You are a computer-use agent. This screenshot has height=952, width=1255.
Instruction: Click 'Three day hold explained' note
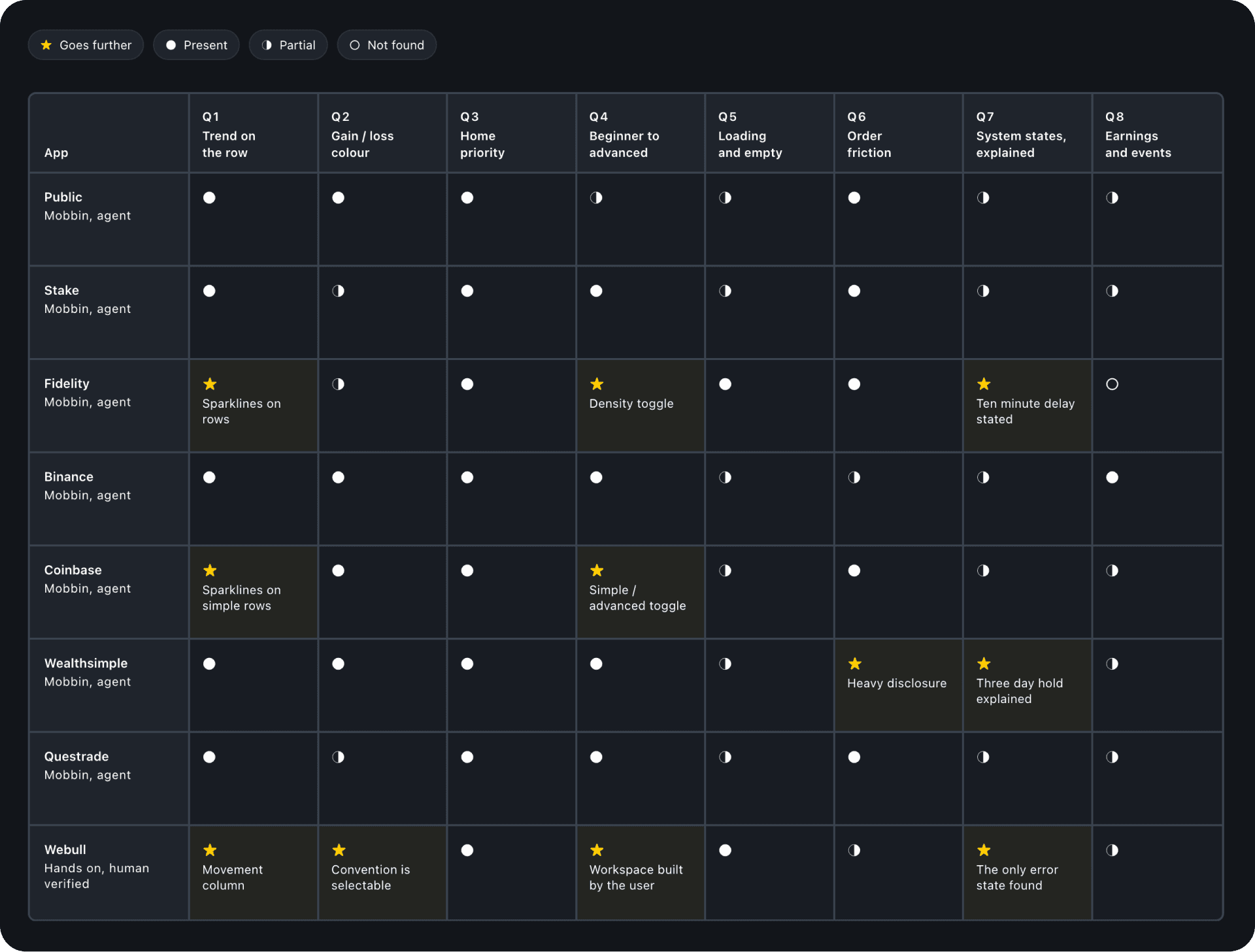1020,691
